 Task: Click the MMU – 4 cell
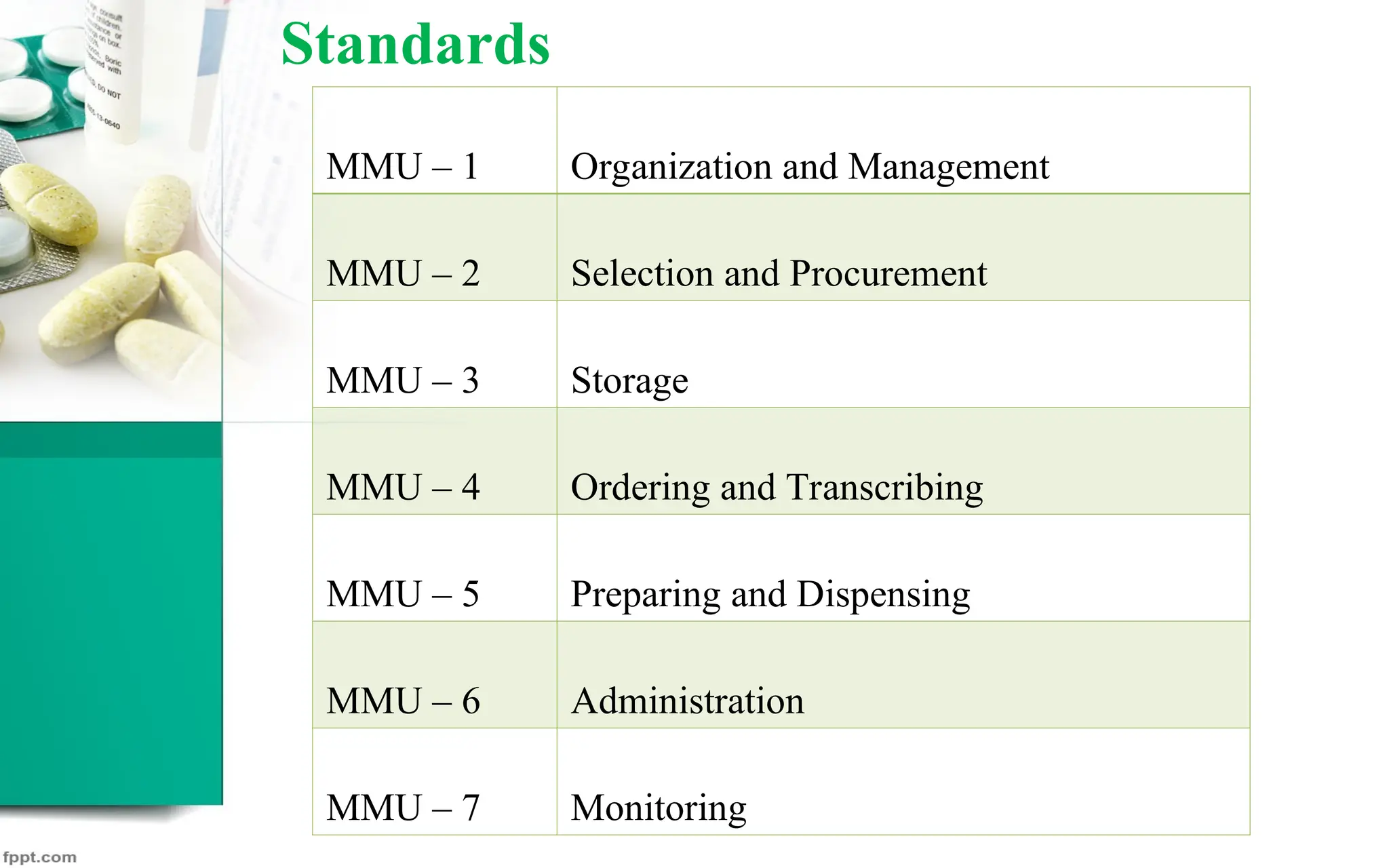(435, 461)
